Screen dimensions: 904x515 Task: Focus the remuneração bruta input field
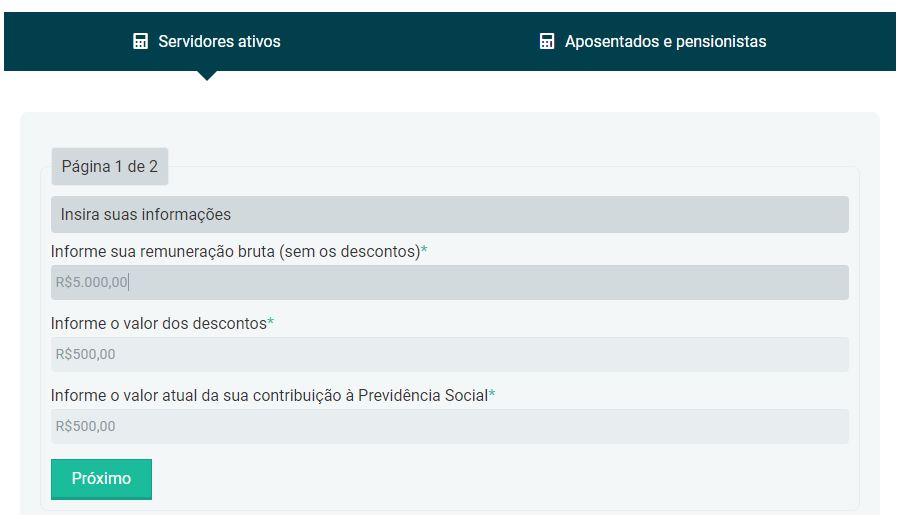[x=450, y=282]
